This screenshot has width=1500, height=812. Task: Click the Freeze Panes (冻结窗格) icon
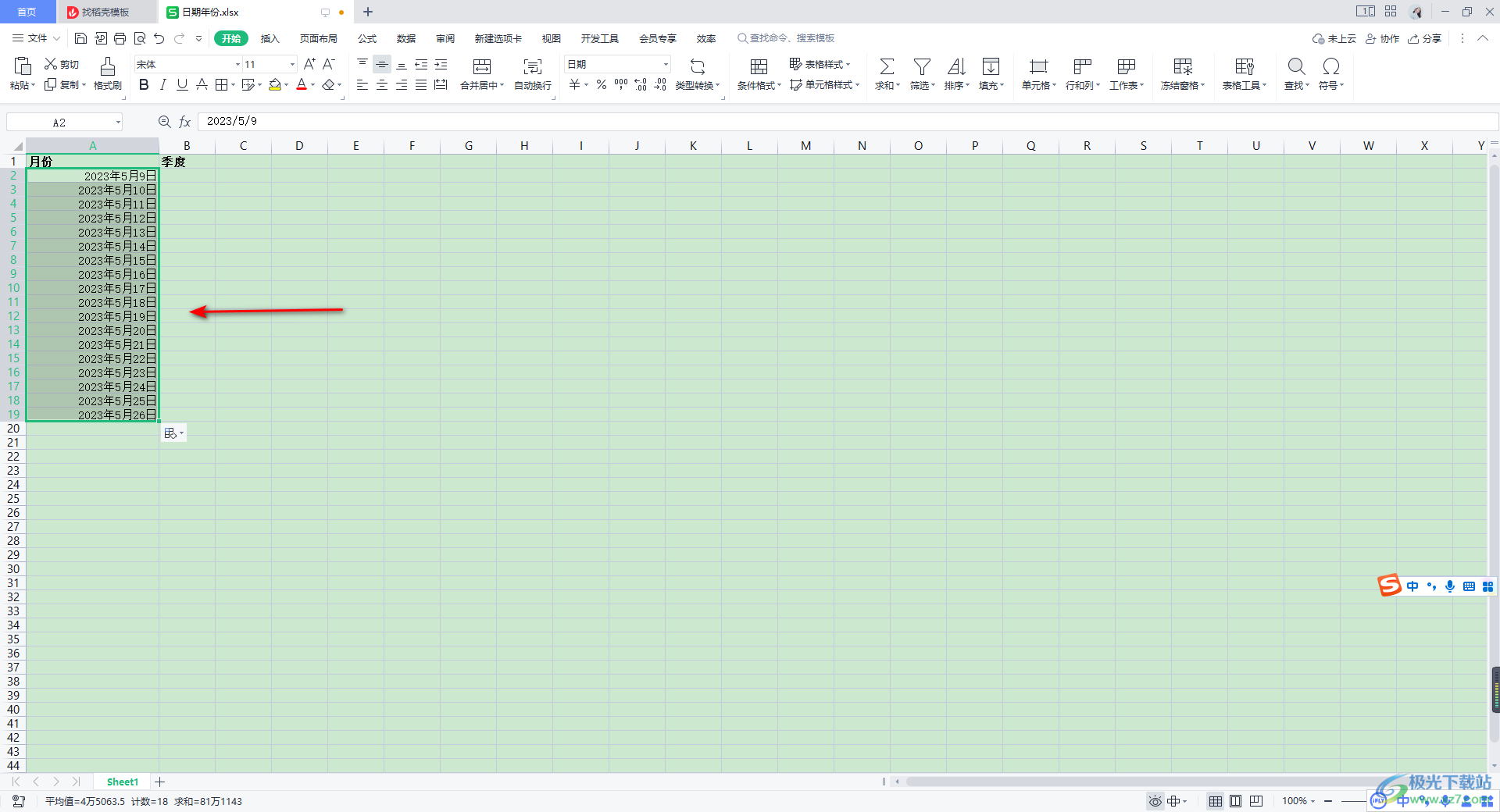(1183, 66)
